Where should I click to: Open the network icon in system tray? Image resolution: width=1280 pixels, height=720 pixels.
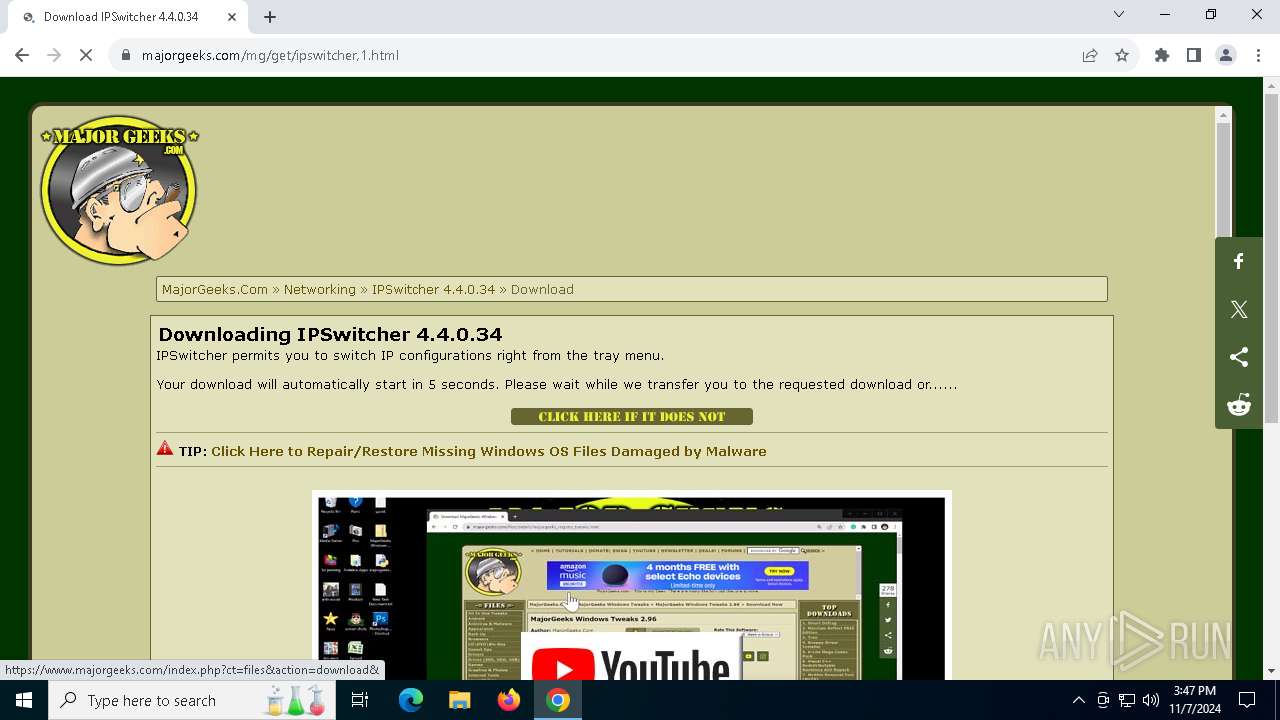(x=1127, y=700)
